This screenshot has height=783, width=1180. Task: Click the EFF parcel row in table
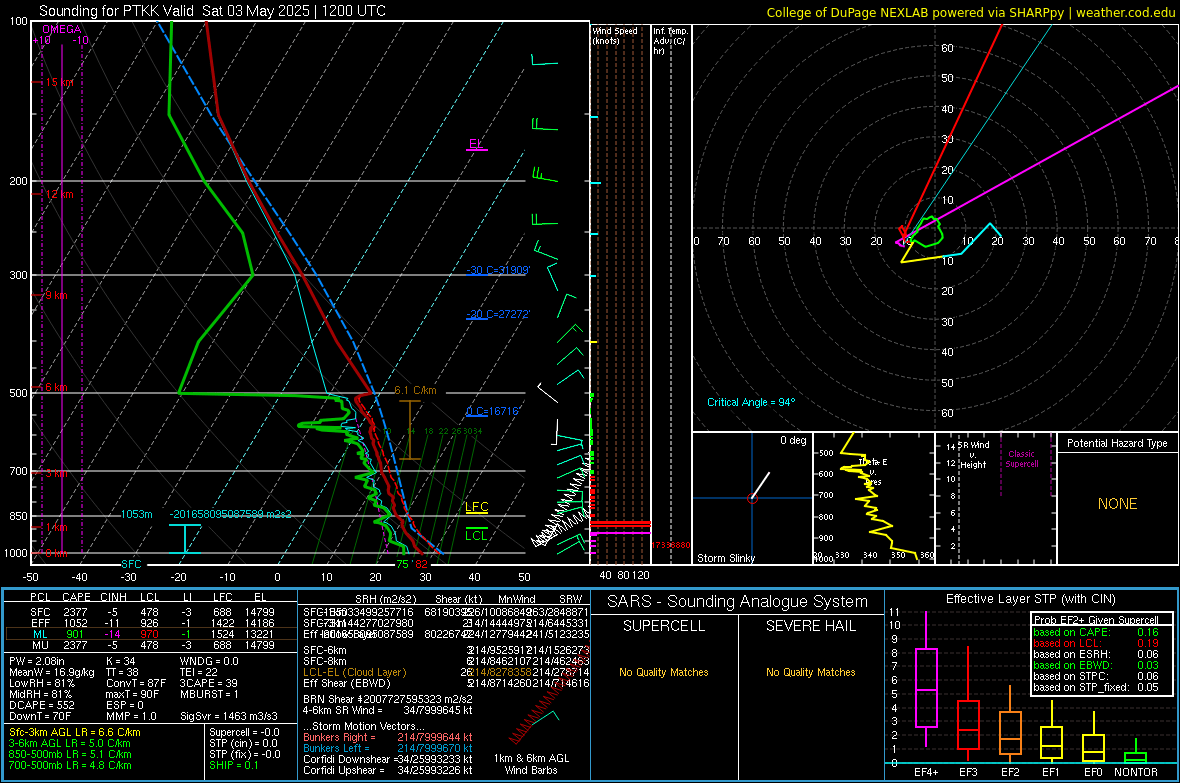click(151, 623)
